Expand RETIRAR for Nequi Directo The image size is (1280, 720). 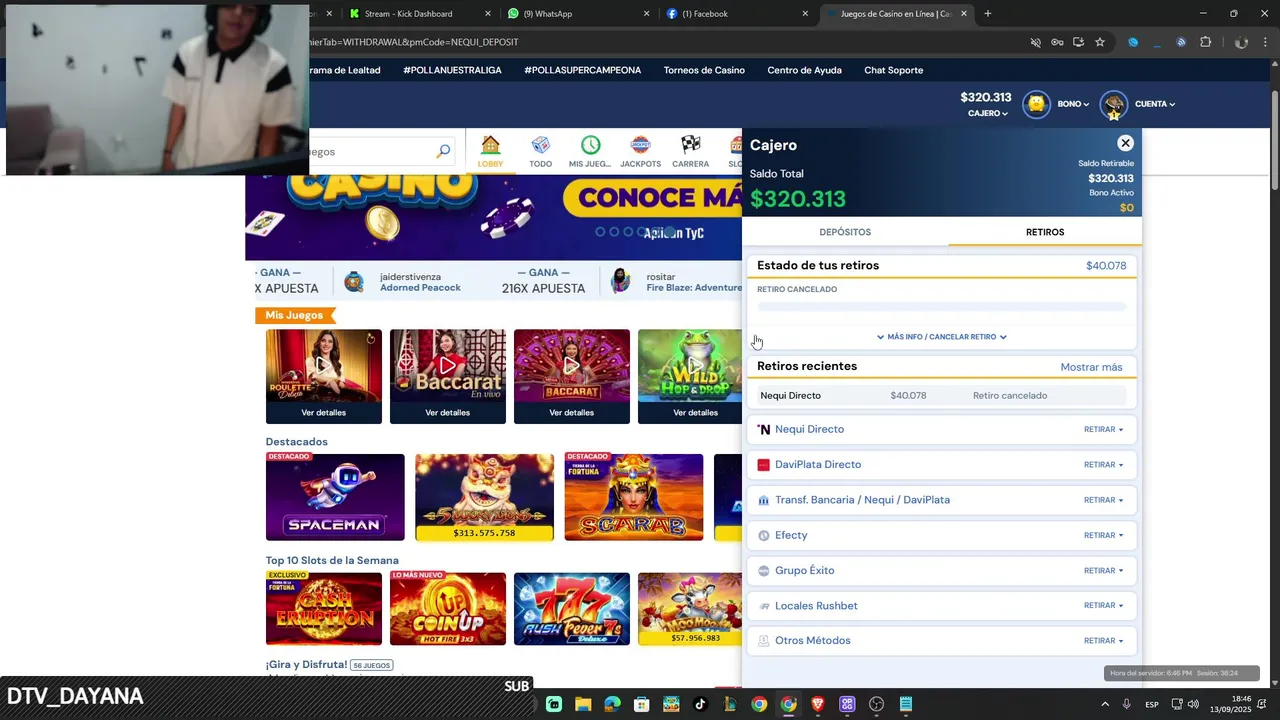[1103, 430]
